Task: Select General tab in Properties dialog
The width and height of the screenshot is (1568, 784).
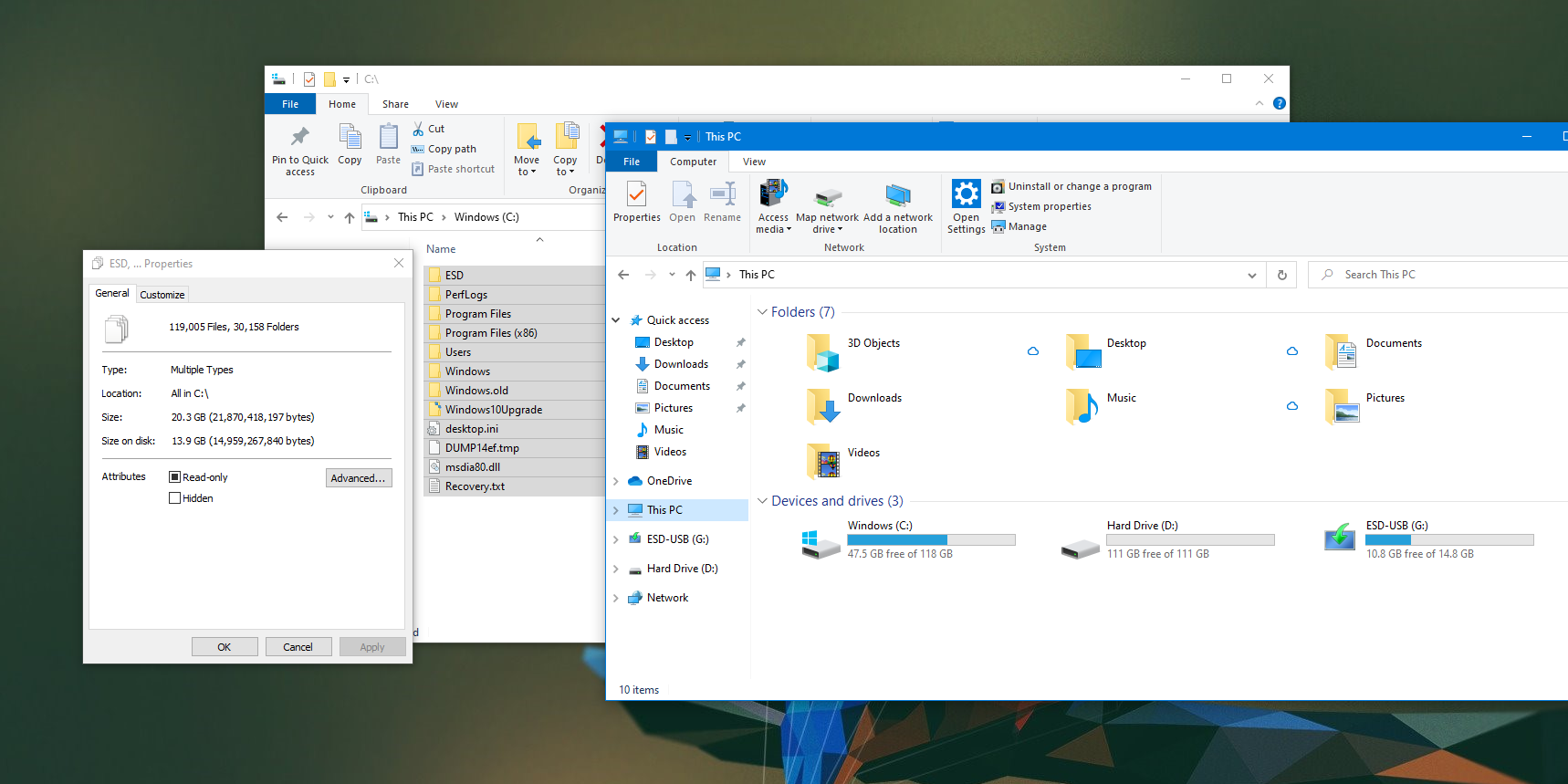Action: click(112, 293)
